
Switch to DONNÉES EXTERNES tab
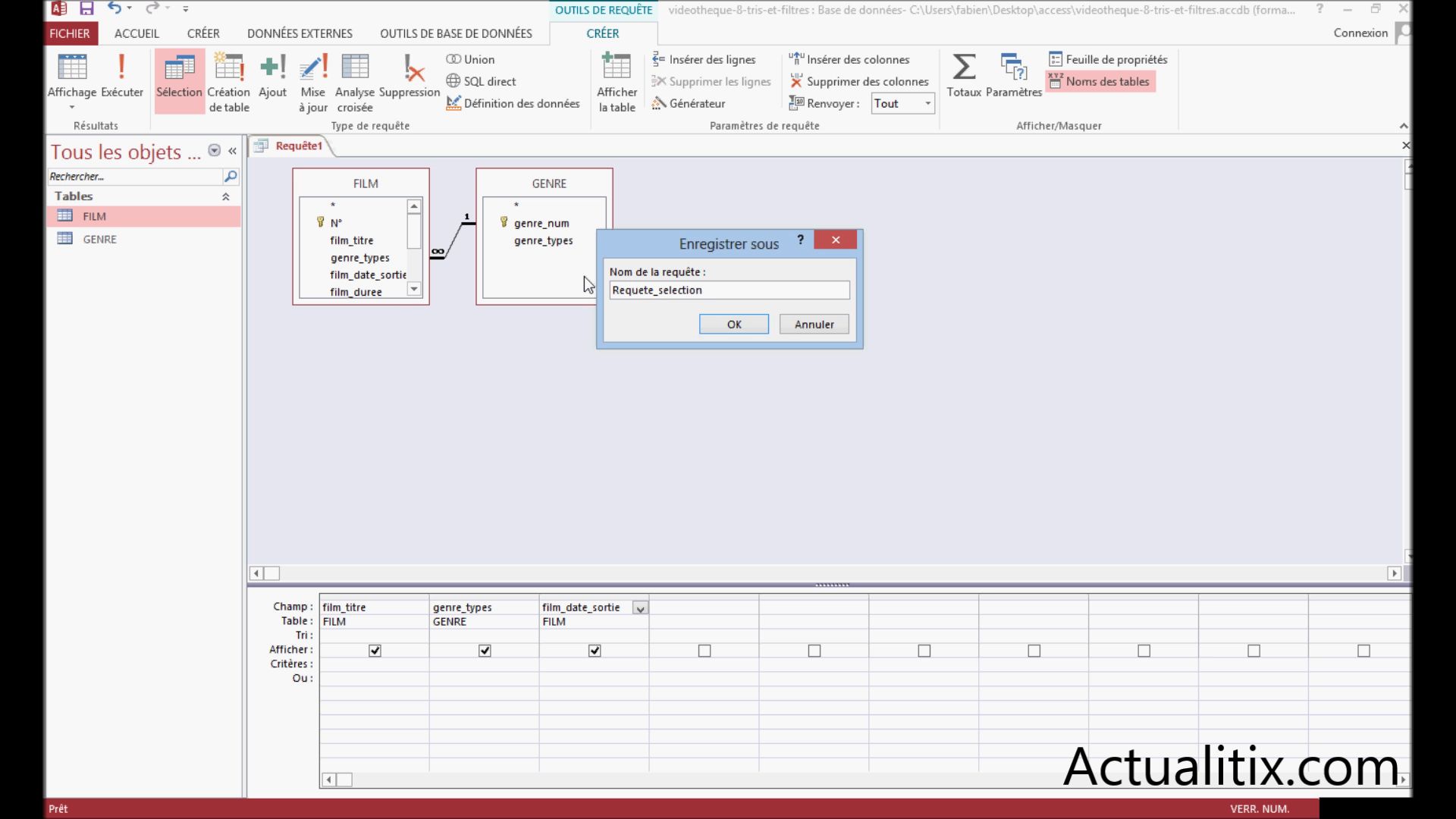point(300,33)
